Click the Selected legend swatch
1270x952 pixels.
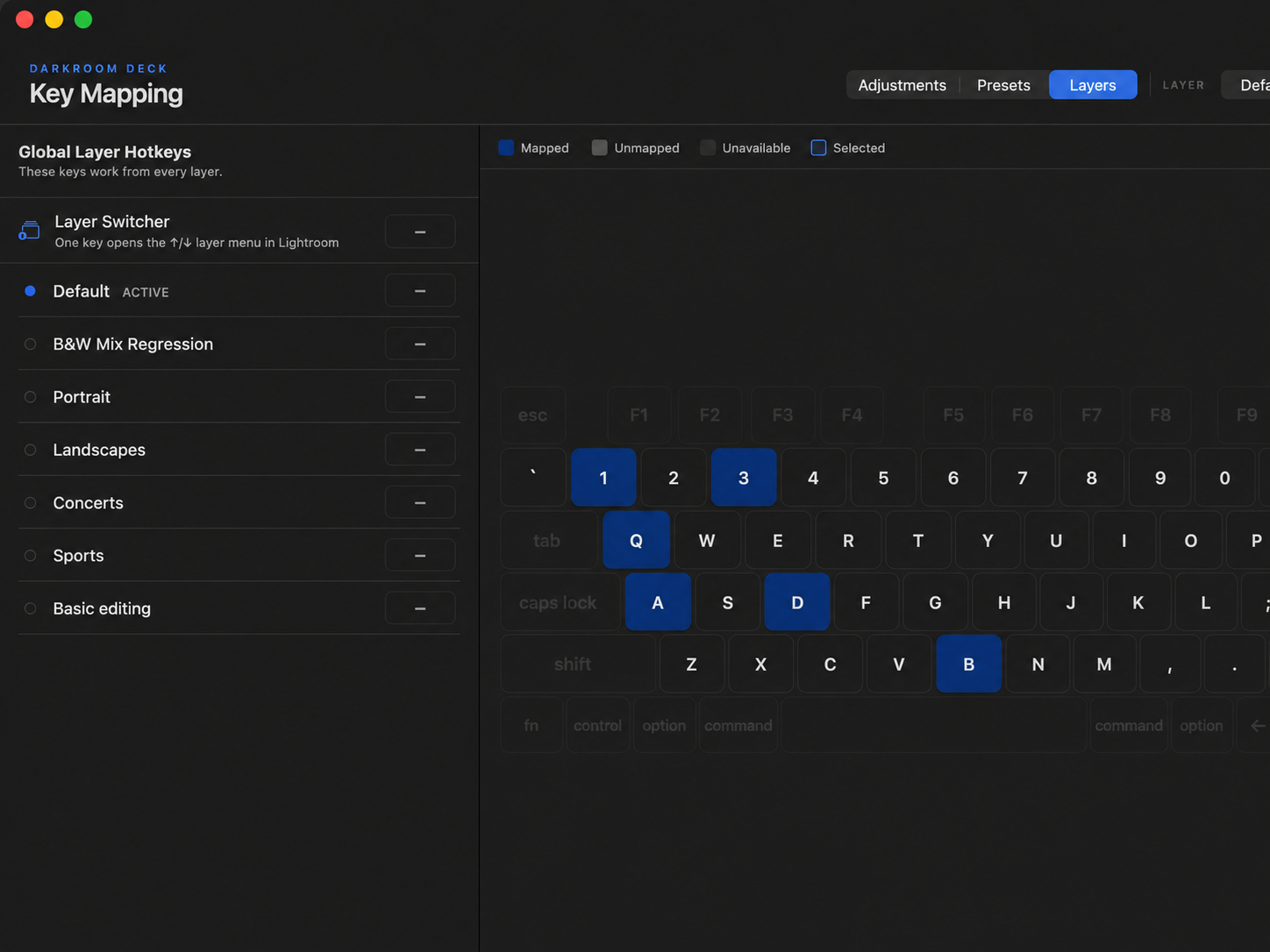pyautogui.click(x=818, y=147)
